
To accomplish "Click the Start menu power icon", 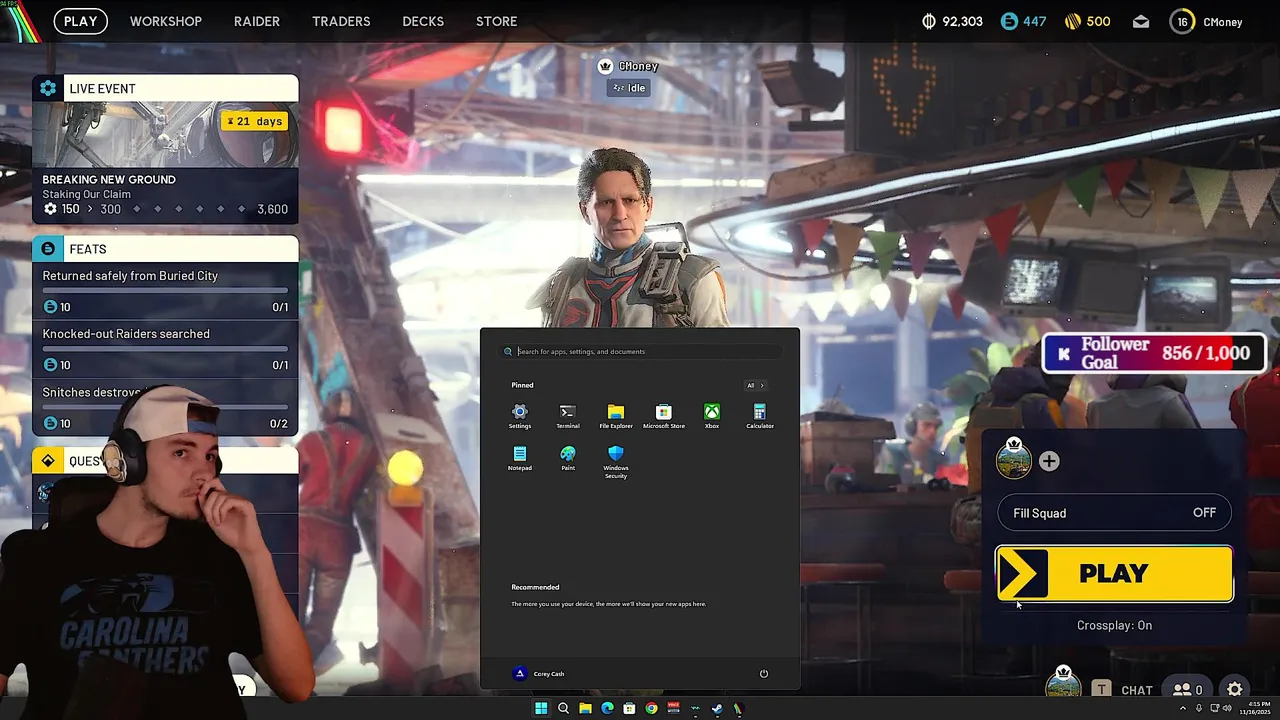I will [764, 673].
